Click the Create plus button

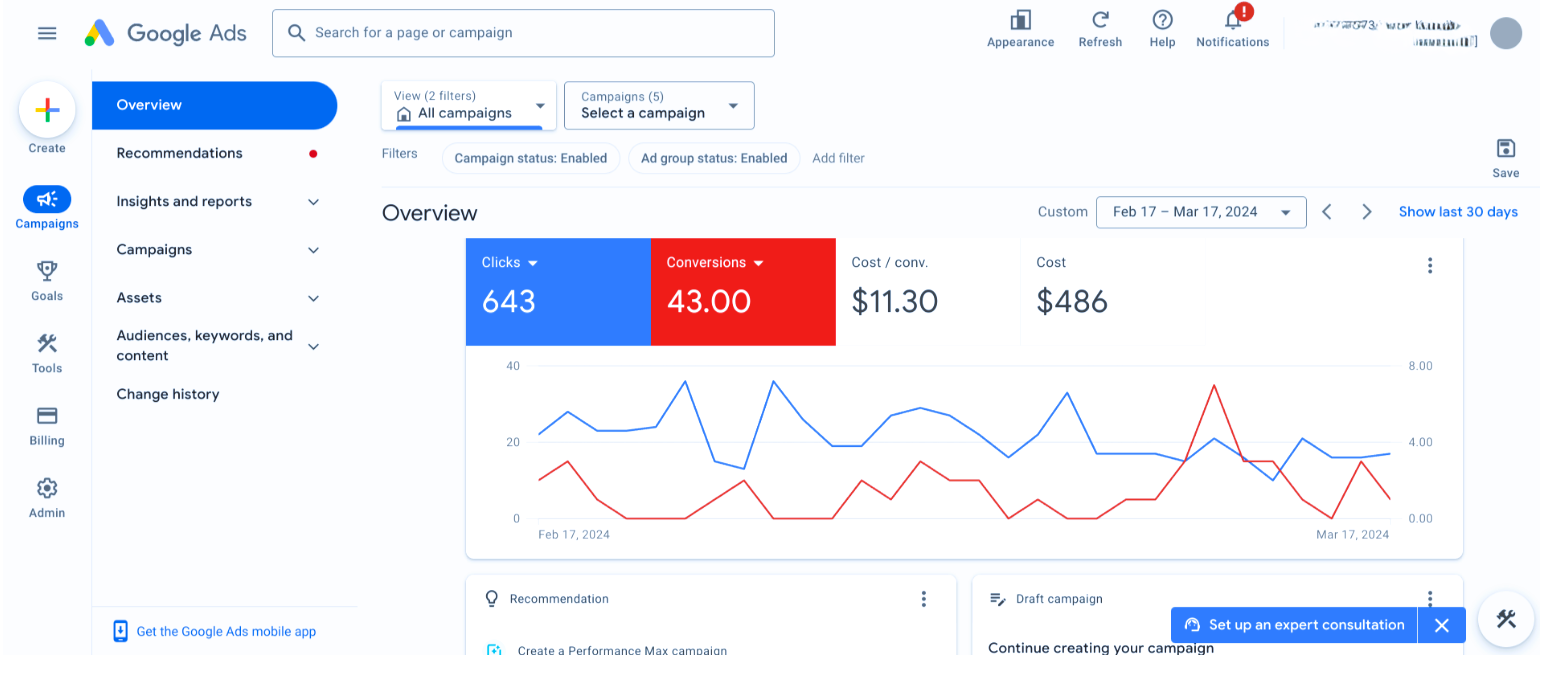pyautogui.click(x=47, y=111)
